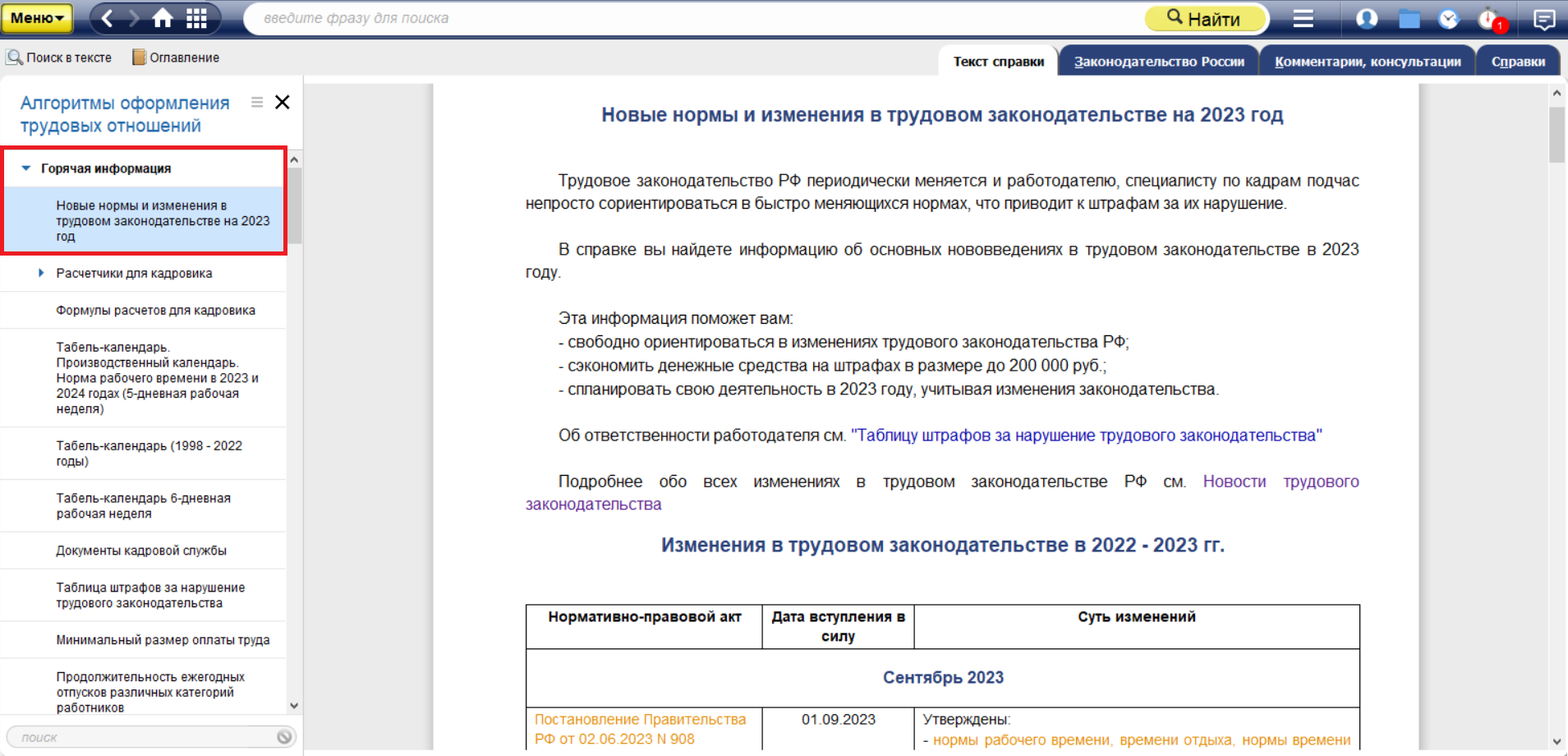
Task: Click document scrollbar down arrow
Action: (x=1557, y=741)
